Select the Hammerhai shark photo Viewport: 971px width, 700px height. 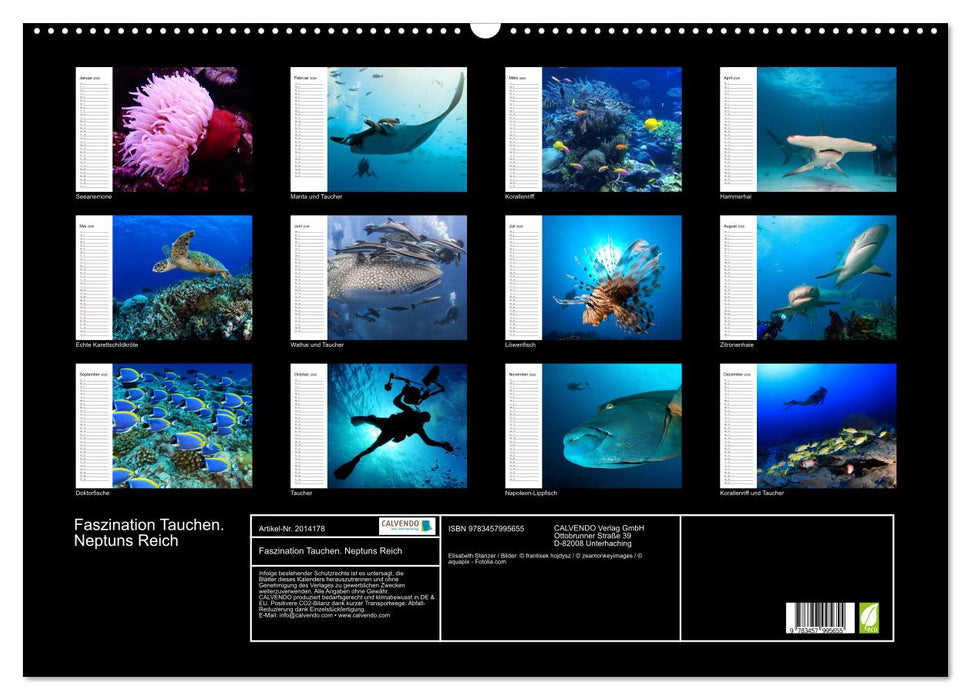pyautogui.click(x=826, y=129)
